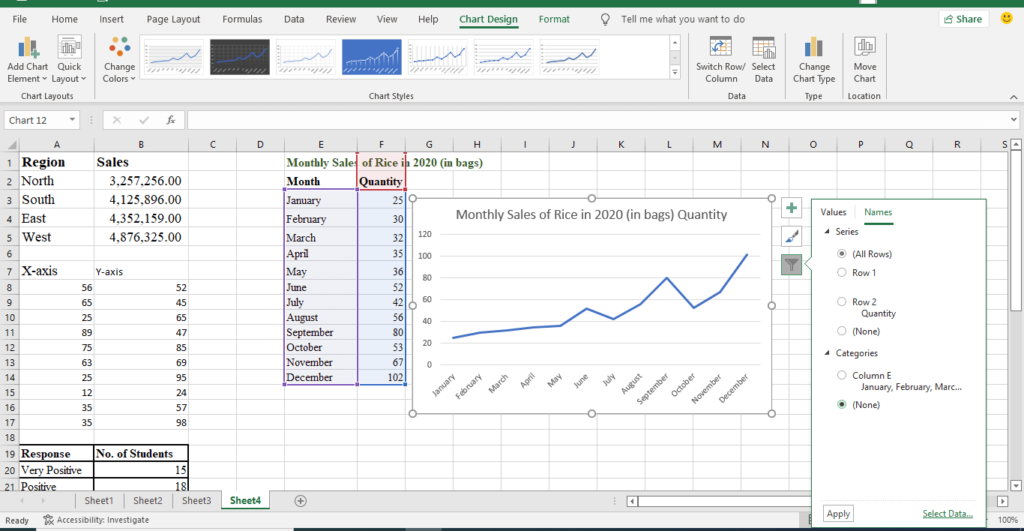The image size is (1024, 531).
Task: Select column header H
Action: [477, 144]
